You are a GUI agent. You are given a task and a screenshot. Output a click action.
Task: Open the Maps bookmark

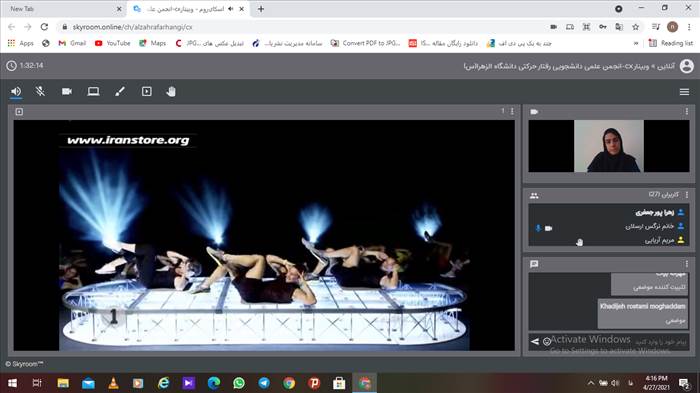[153, 43]
